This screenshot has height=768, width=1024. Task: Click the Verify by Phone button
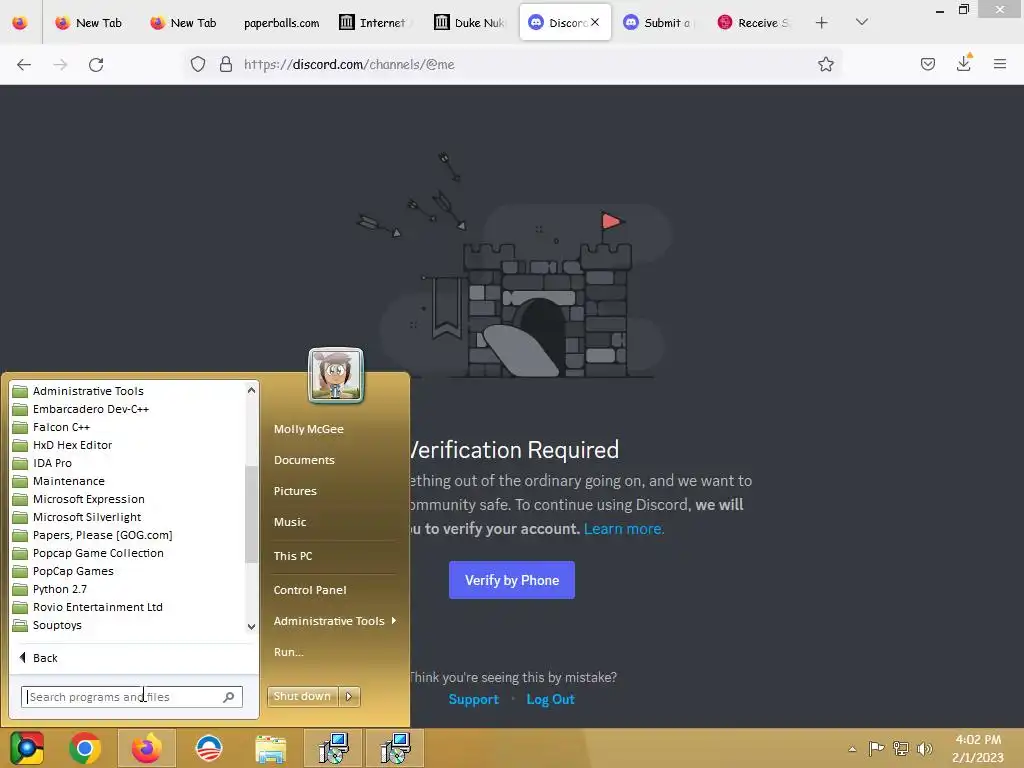(511, 580)
